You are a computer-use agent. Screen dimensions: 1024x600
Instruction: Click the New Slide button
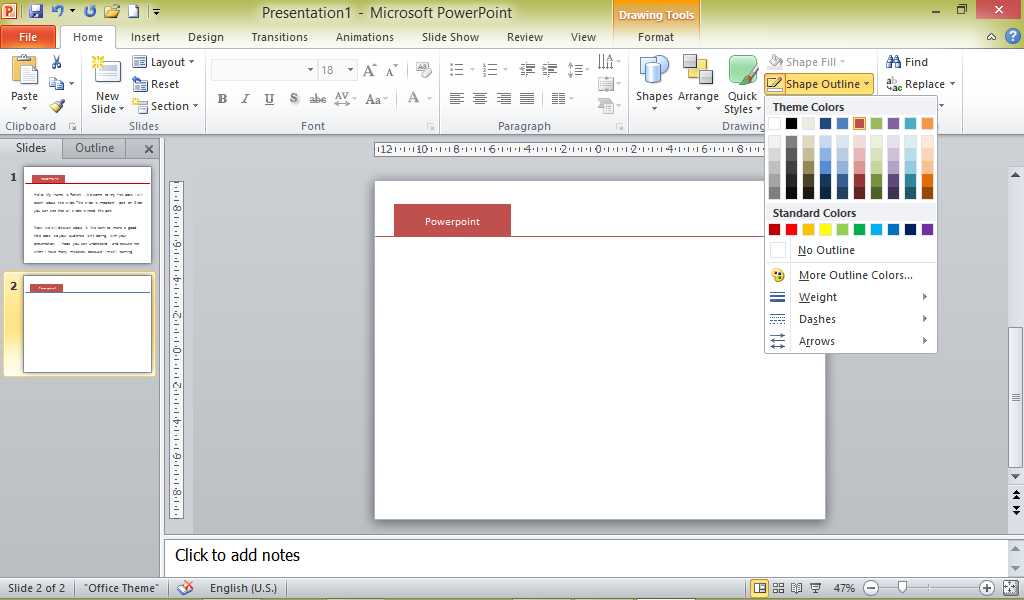tap(105, 80)
